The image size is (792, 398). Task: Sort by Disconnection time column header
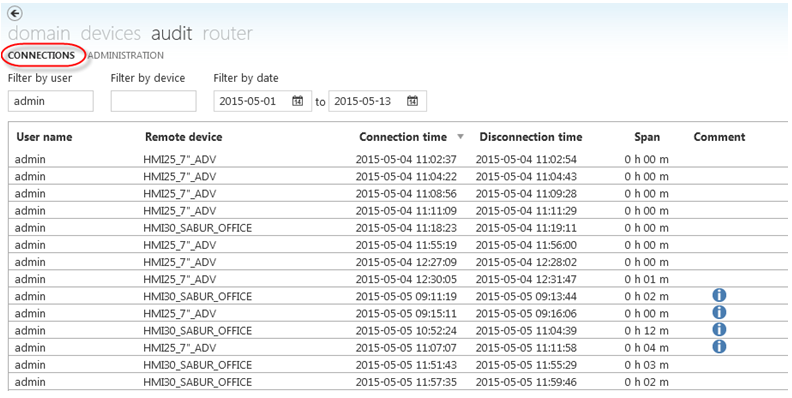click(x=531, y=137)
